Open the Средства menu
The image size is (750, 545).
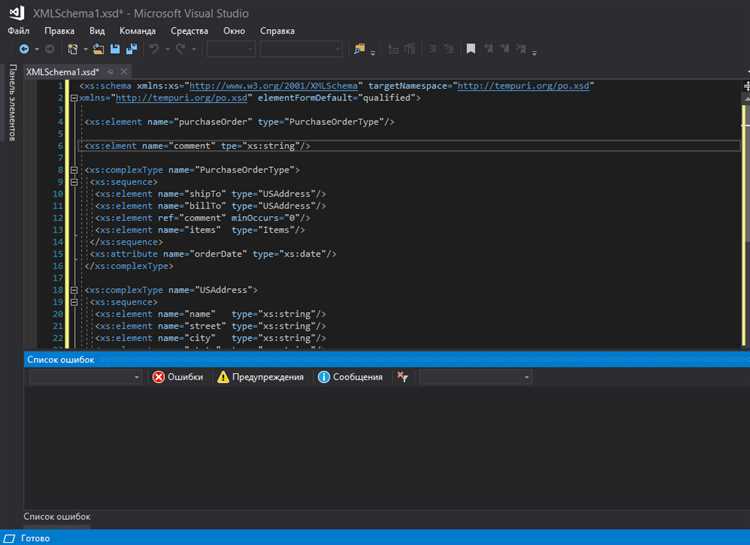click(x=189, y=31)
